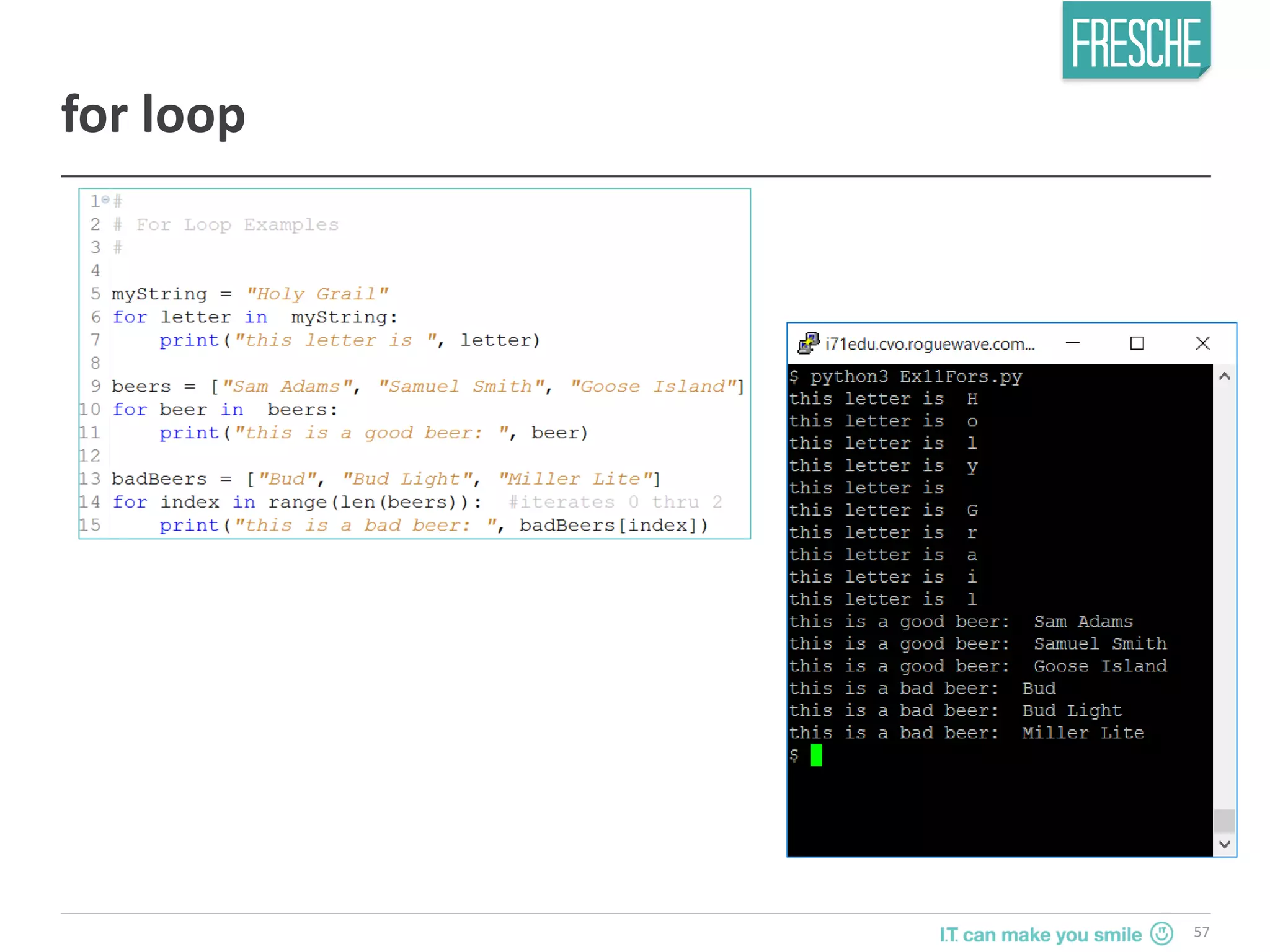Click terminal output 'Samuel Smith'

(1100, 644)
